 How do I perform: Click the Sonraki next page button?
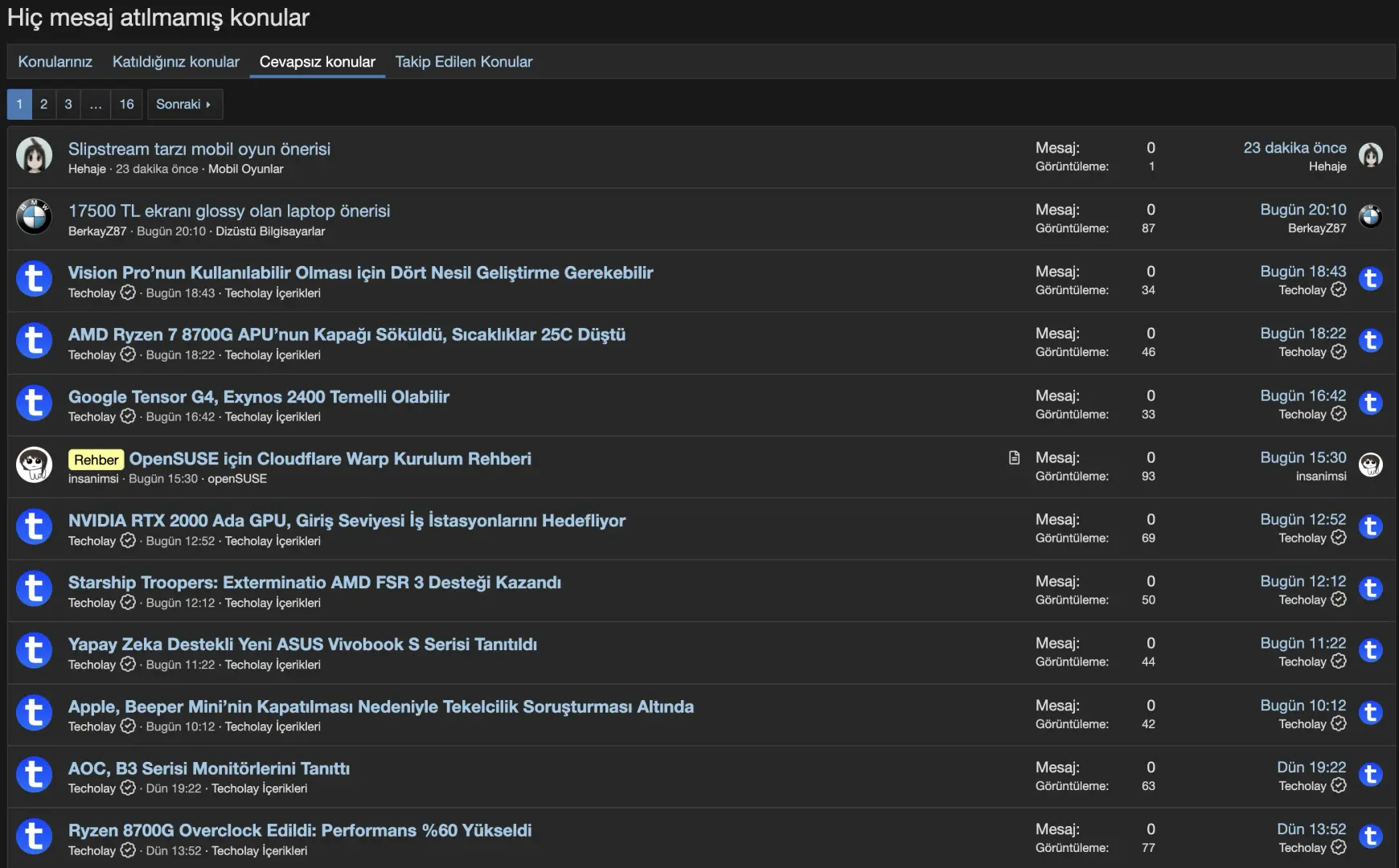click(x=184, y=104)
